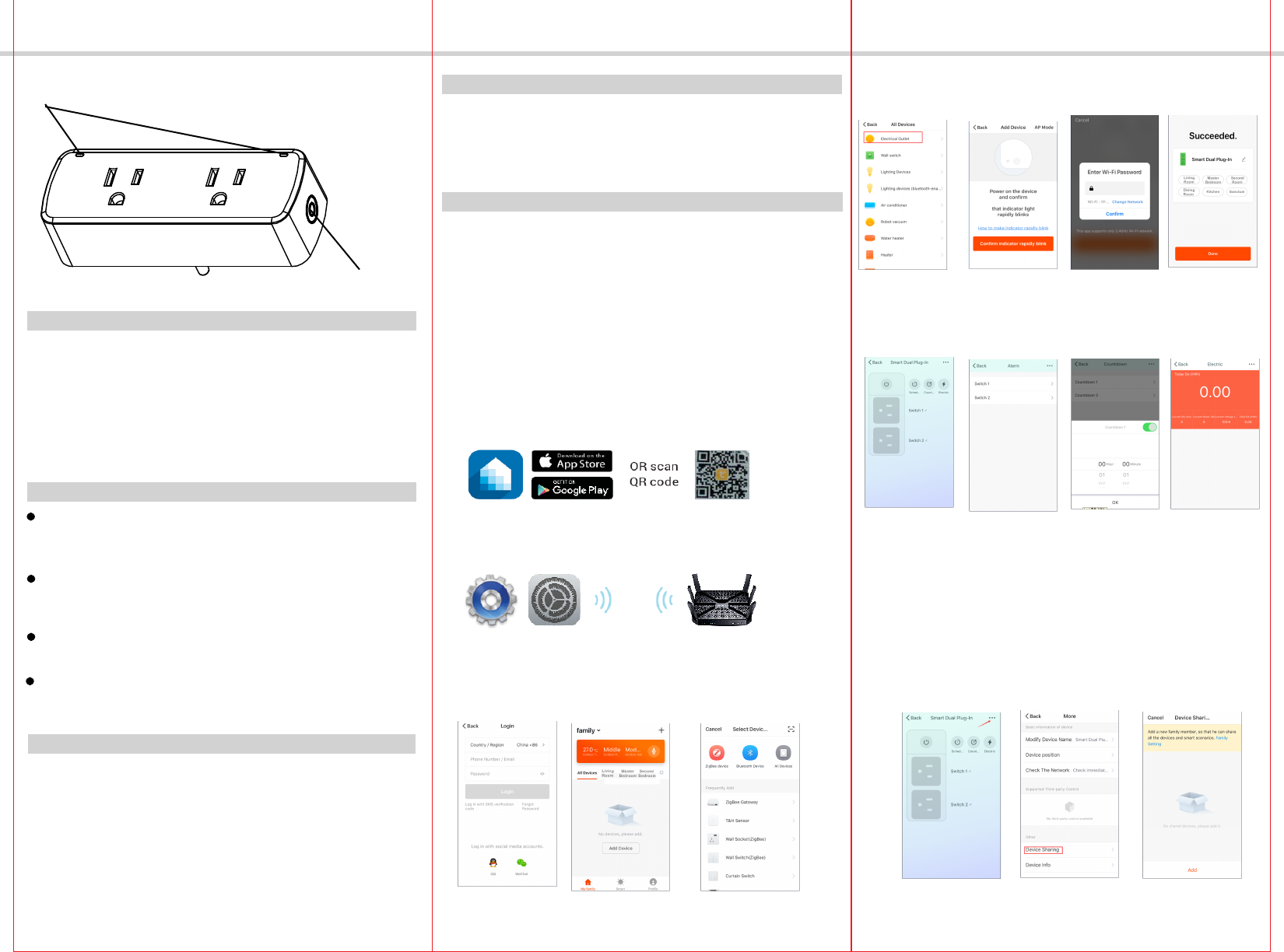The height and width of the screenshot is (952, 1284).
Task: Toggle password visibility eye icon on Login
Action: (x=542, y=774)
